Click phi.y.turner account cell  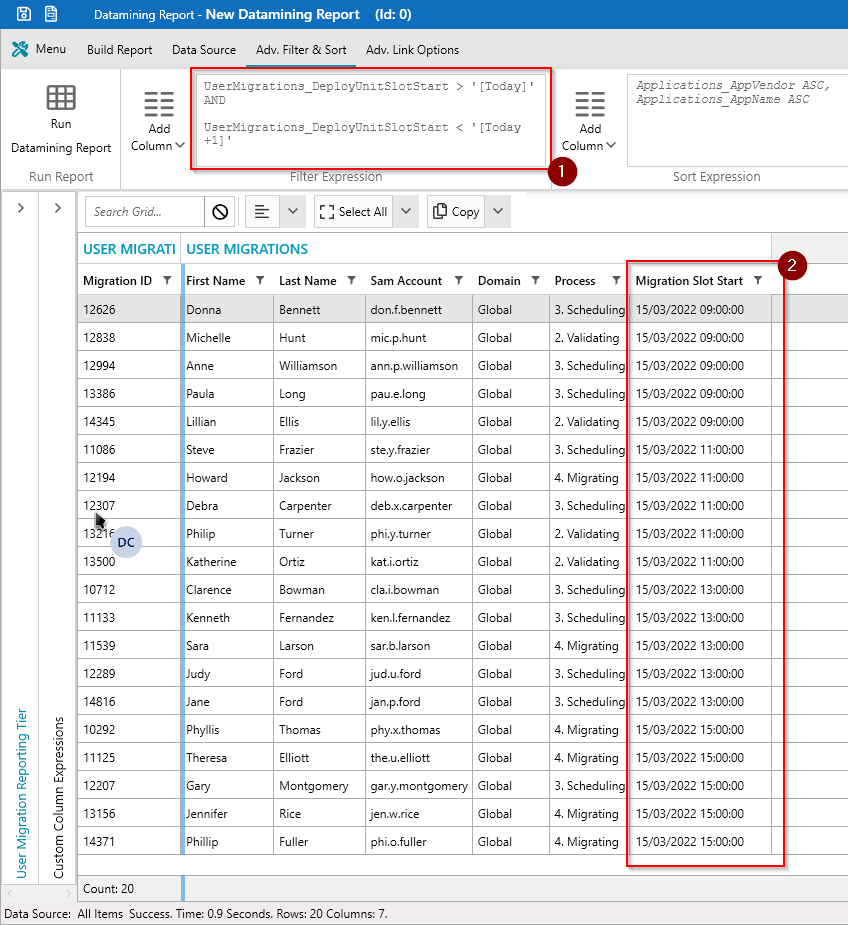click(418, 534)
